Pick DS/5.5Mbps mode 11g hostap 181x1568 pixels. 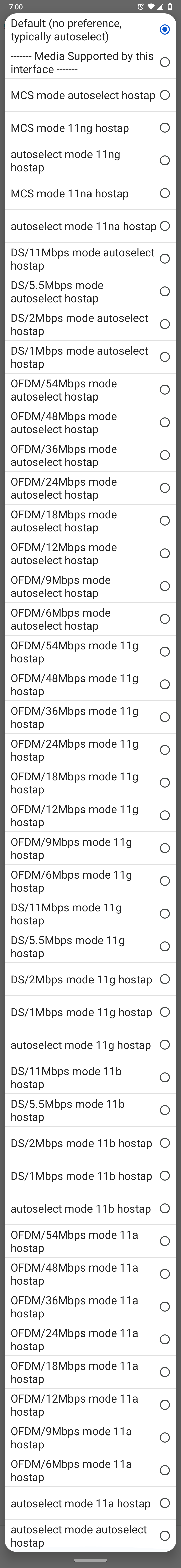164,947
